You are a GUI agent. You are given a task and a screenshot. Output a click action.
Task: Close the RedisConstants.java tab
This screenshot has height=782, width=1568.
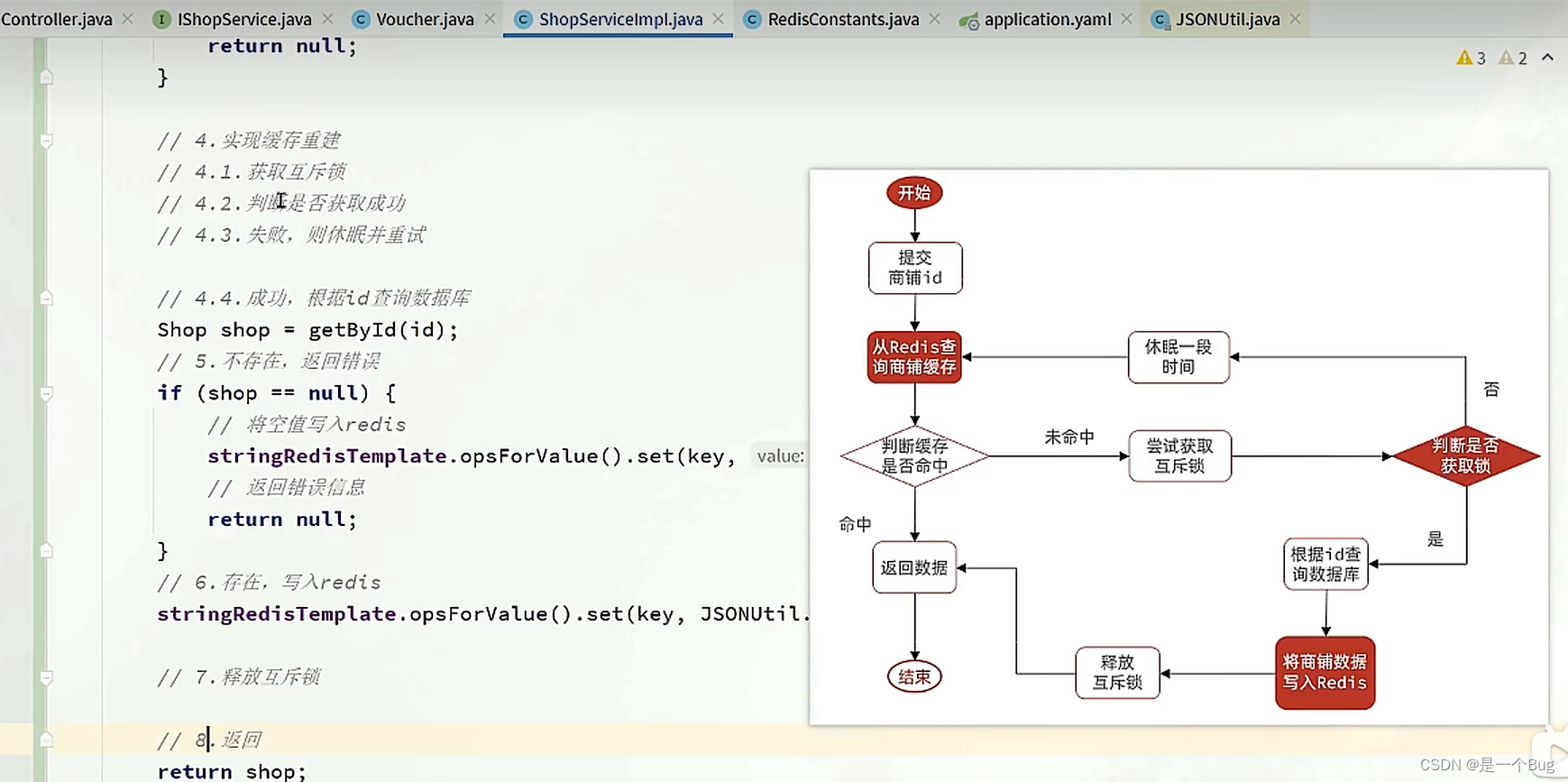pos(934,19)
